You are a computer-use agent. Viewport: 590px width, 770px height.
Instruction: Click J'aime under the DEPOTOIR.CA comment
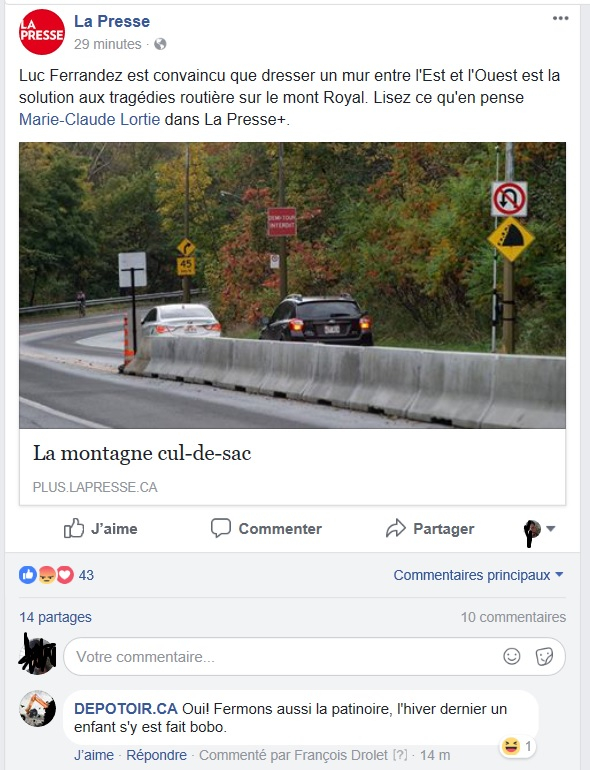click(94, 755)
